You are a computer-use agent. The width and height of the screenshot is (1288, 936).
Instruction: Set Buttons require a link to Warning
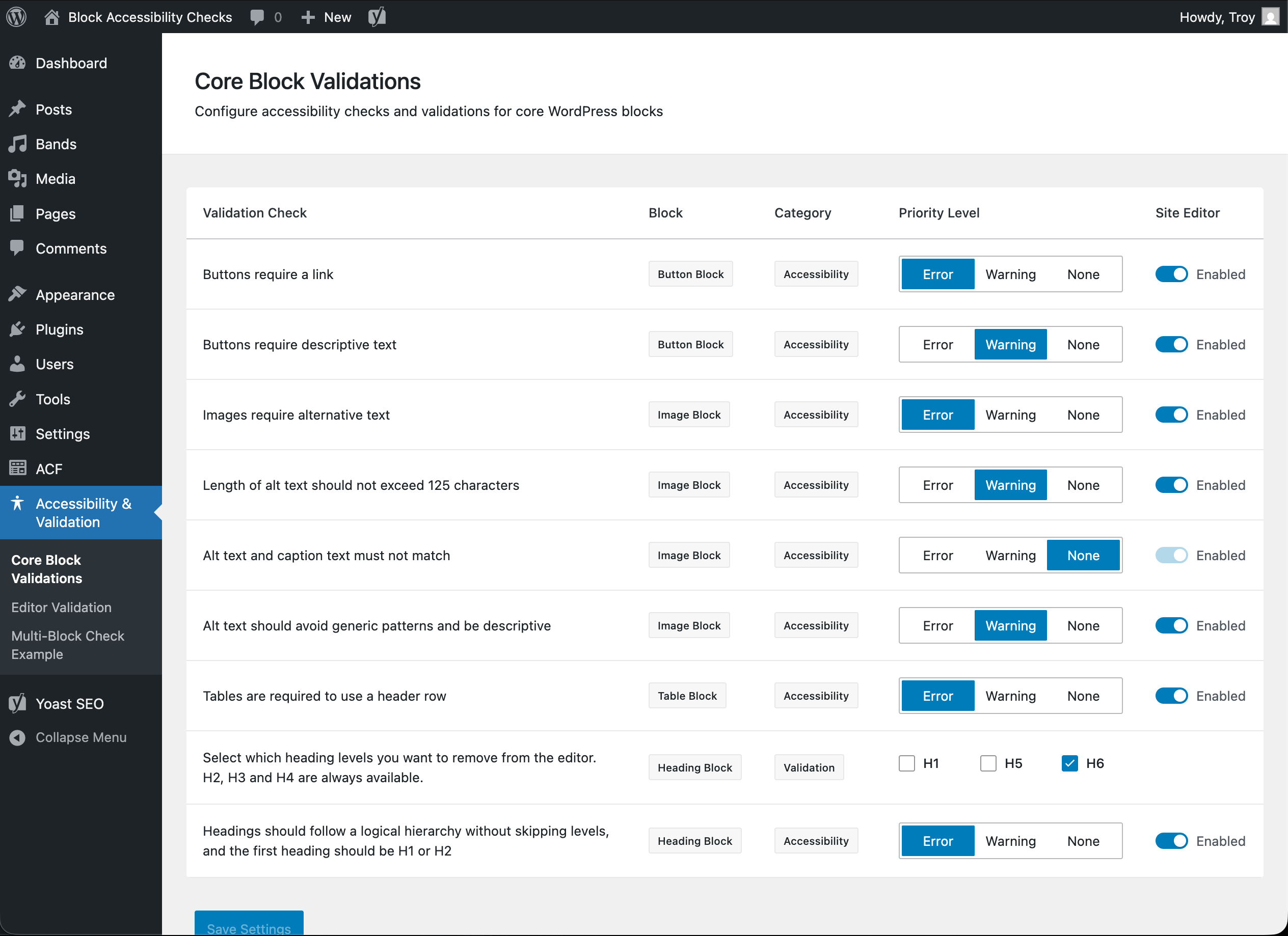pos(1010,274)
